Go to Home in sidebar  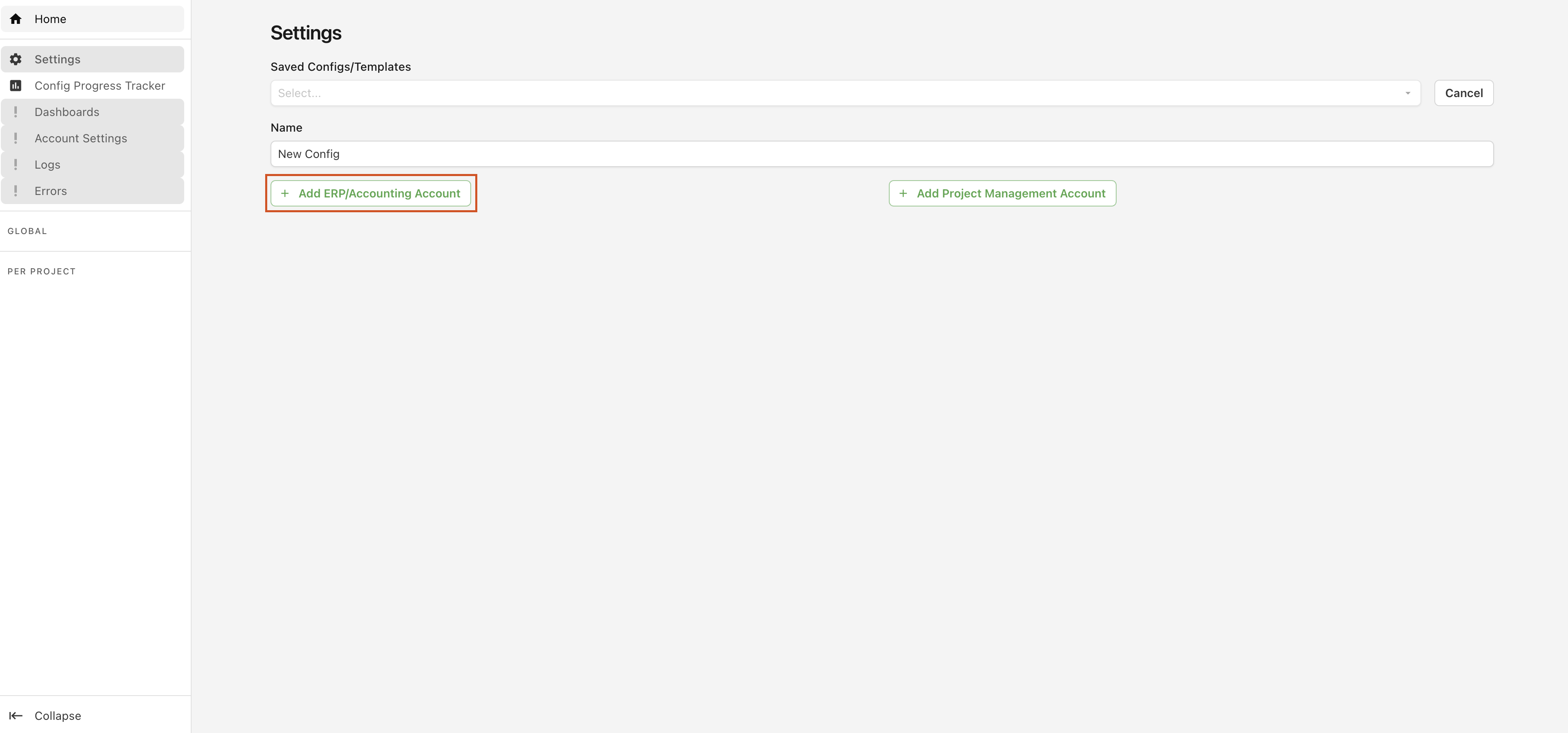[93, 19]
